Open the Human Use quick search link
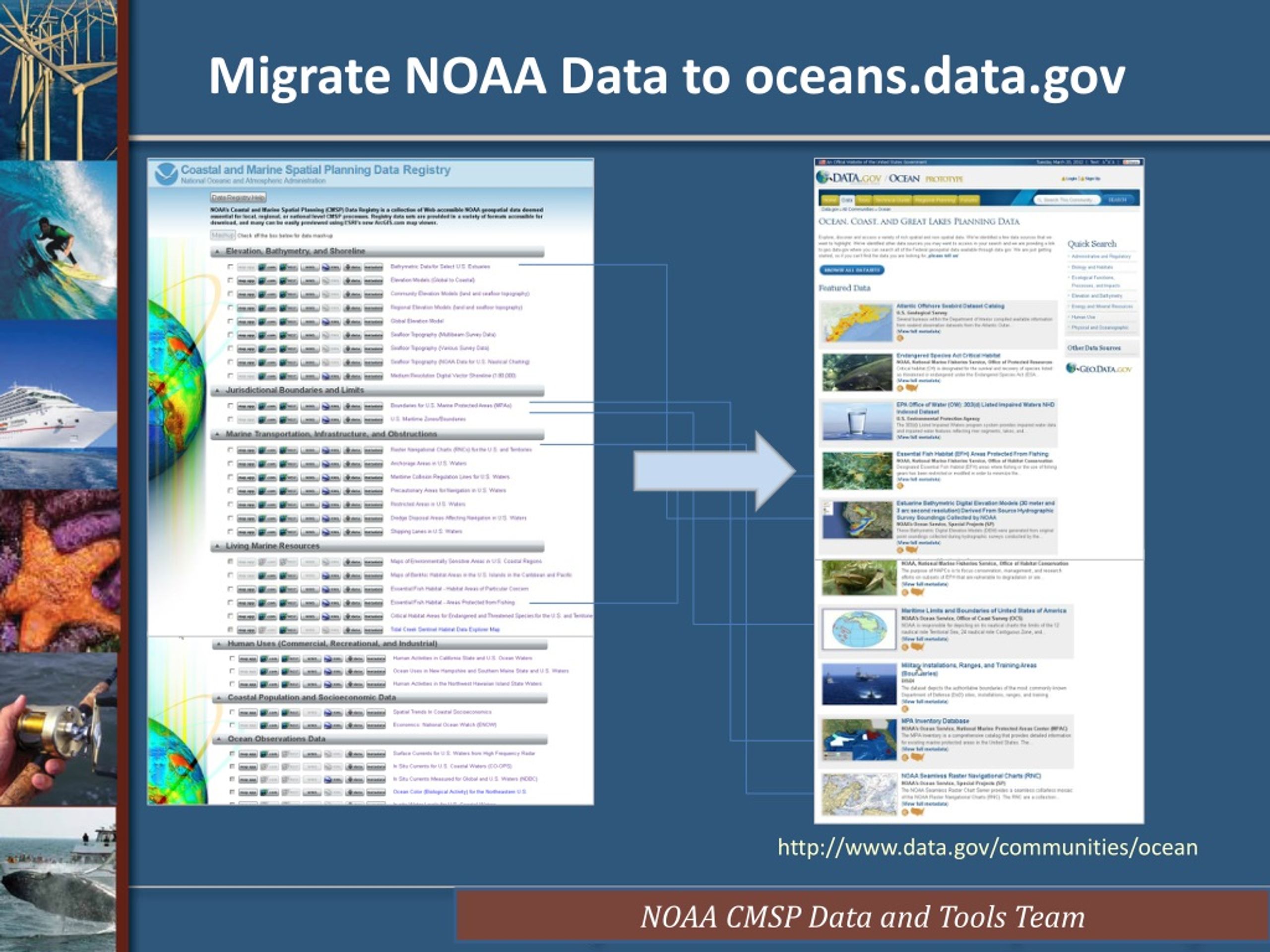The height and width of the screenshot is (952, 1270). click(1083, 317)
